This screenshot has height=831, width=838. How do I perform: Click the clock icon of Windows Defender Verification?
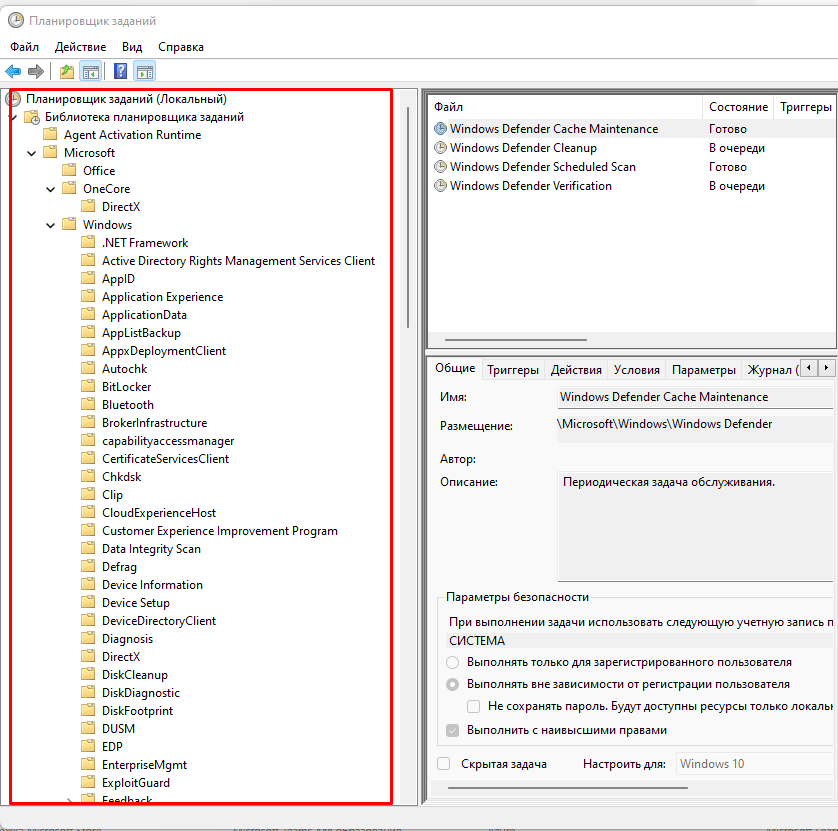[440, 186]
